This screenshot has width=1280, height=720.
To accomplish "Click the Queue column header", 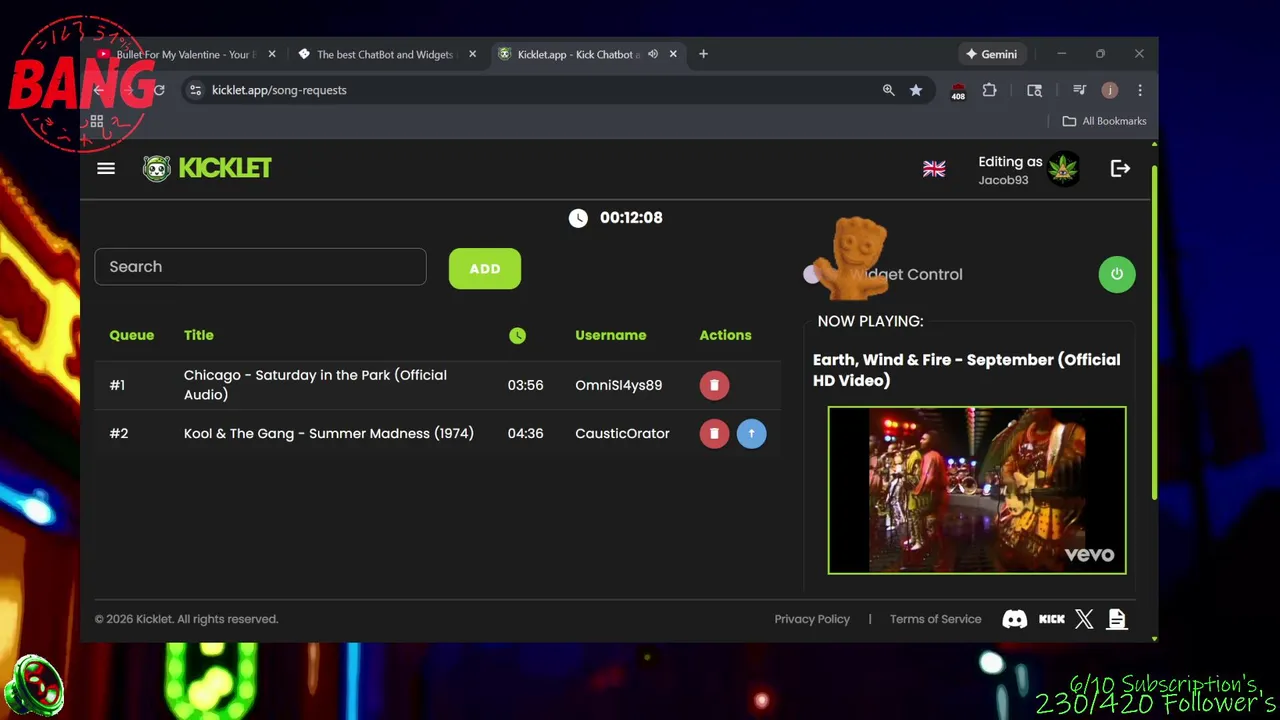I will click(132, 335).
